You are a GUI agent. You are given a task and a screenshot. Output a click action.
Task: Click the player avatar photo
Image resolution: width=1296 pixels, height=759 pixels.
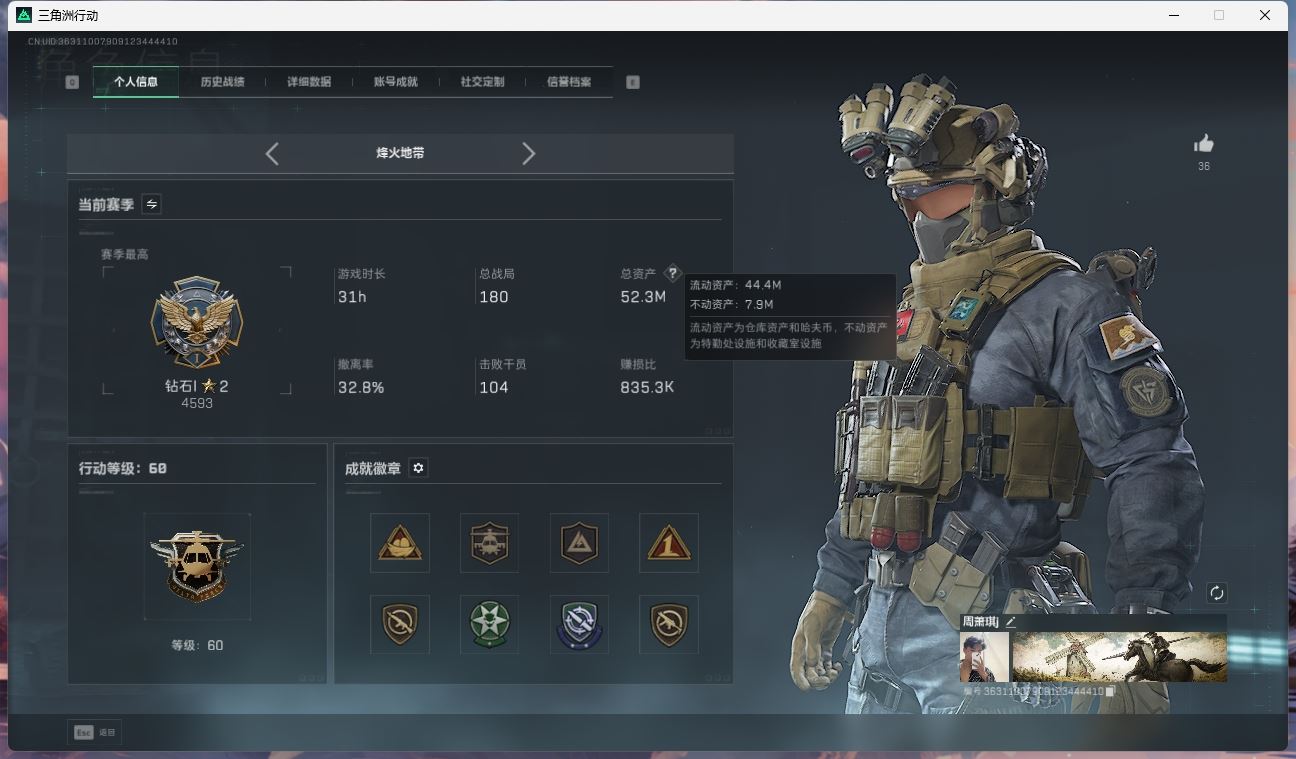(x=984, y=657)
